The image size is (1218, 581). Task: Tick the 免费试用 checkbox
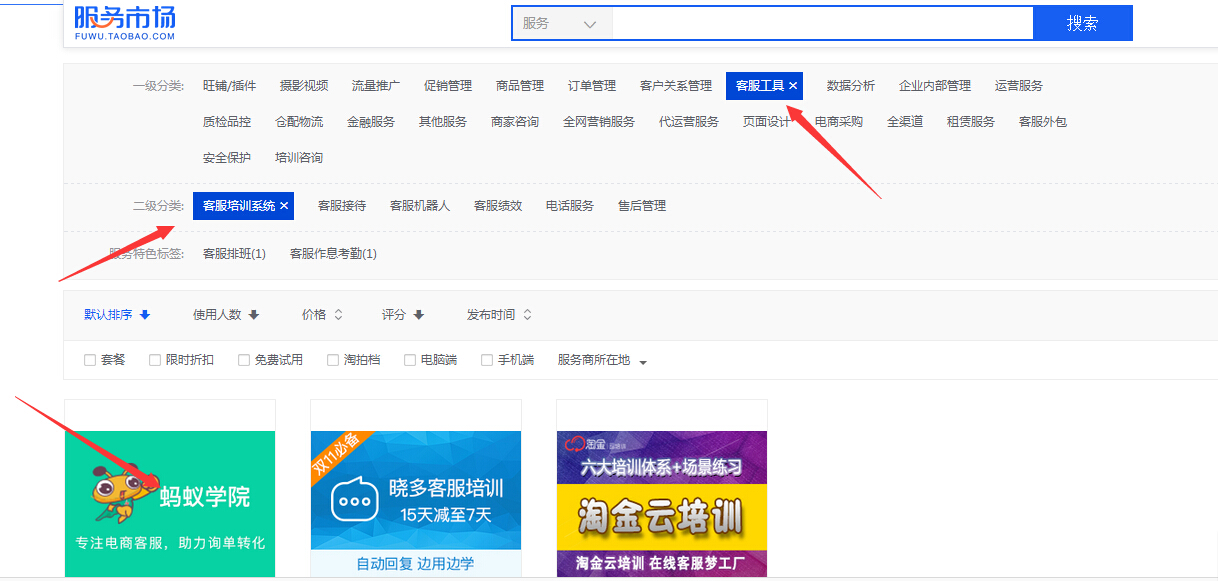(244, 360)
